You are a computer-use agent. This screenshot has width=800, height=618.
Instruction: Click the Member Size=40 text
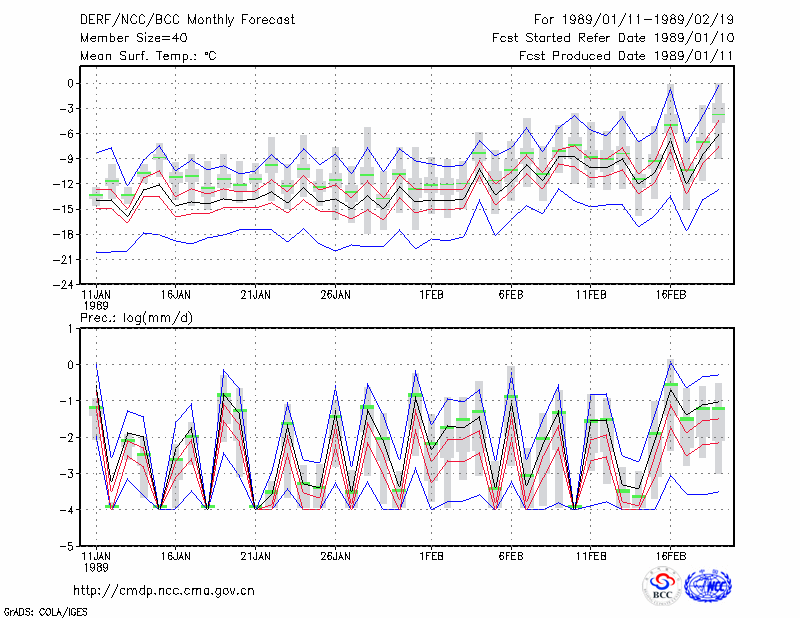pyautogui.click(x=134, y=38)
